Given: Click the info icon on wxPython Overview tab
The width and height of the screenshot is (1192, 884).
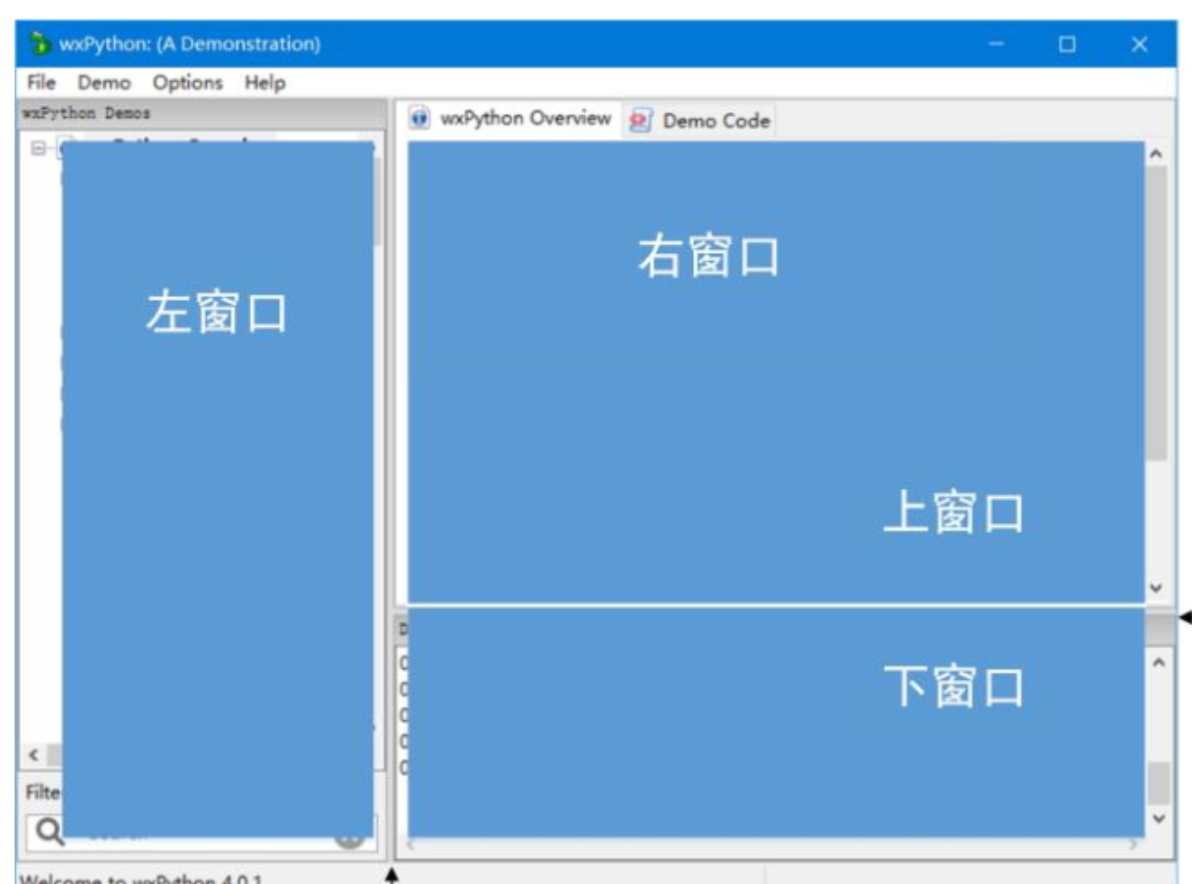Looking at the screenshot, I should pos(418,120).
